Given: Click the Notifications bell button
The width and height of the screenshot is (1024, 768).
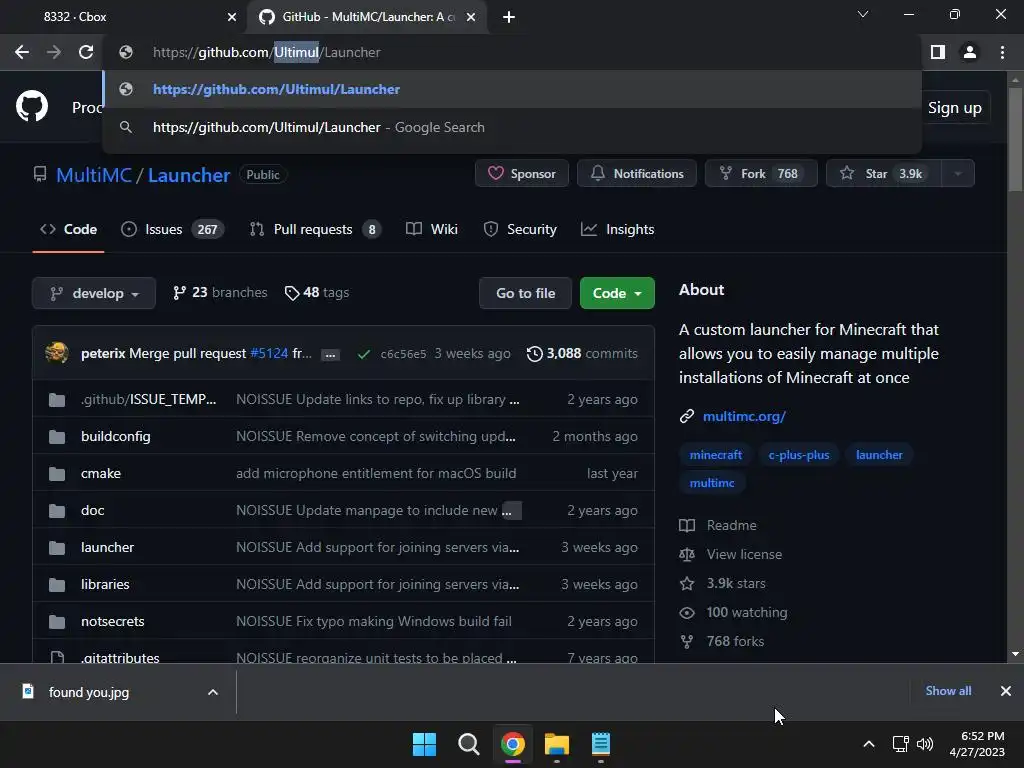Looking at the screenshot, I should tap(637, 174).
